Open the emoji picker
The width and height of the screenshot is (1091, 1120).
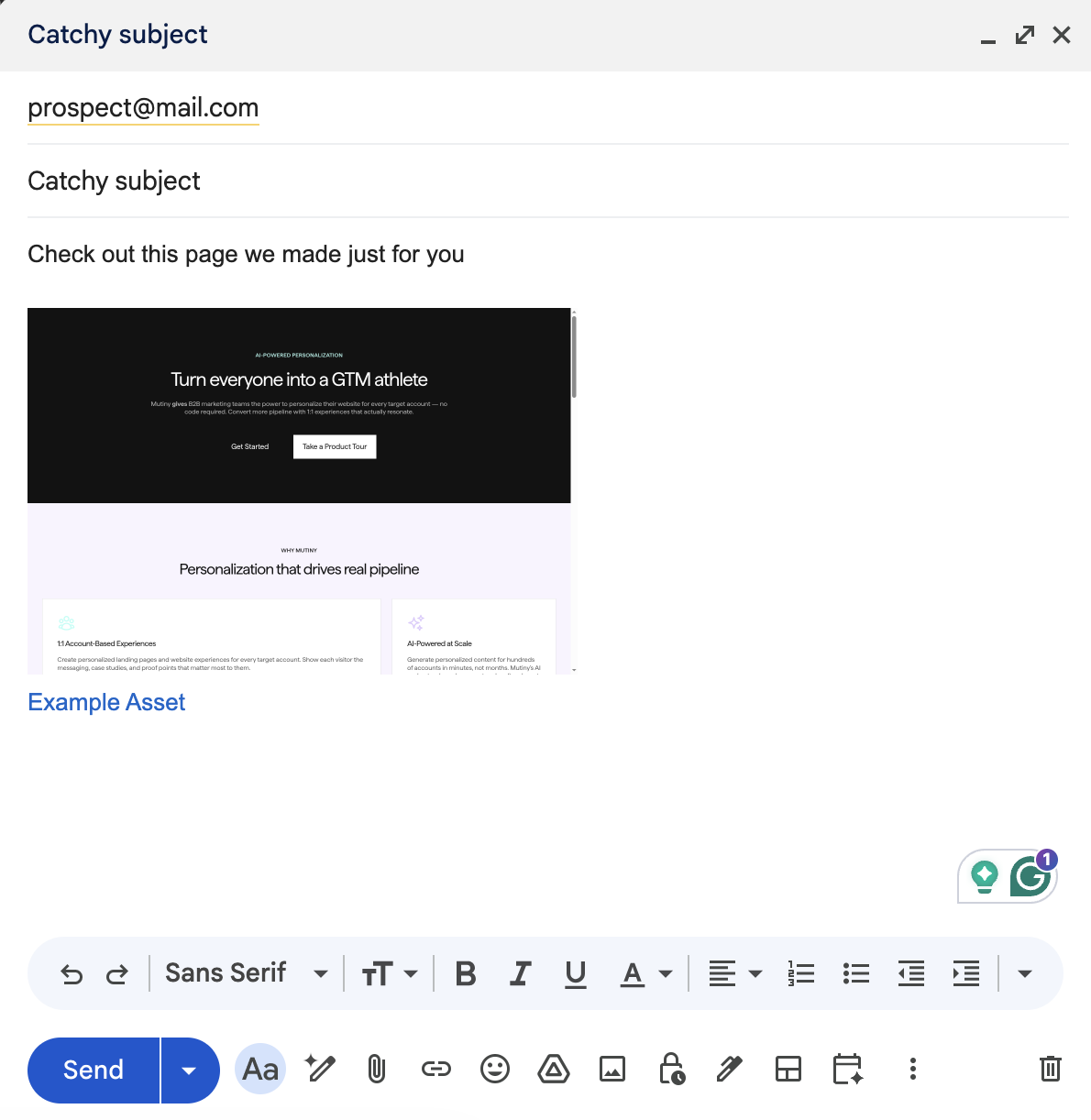coord(495,1069)
